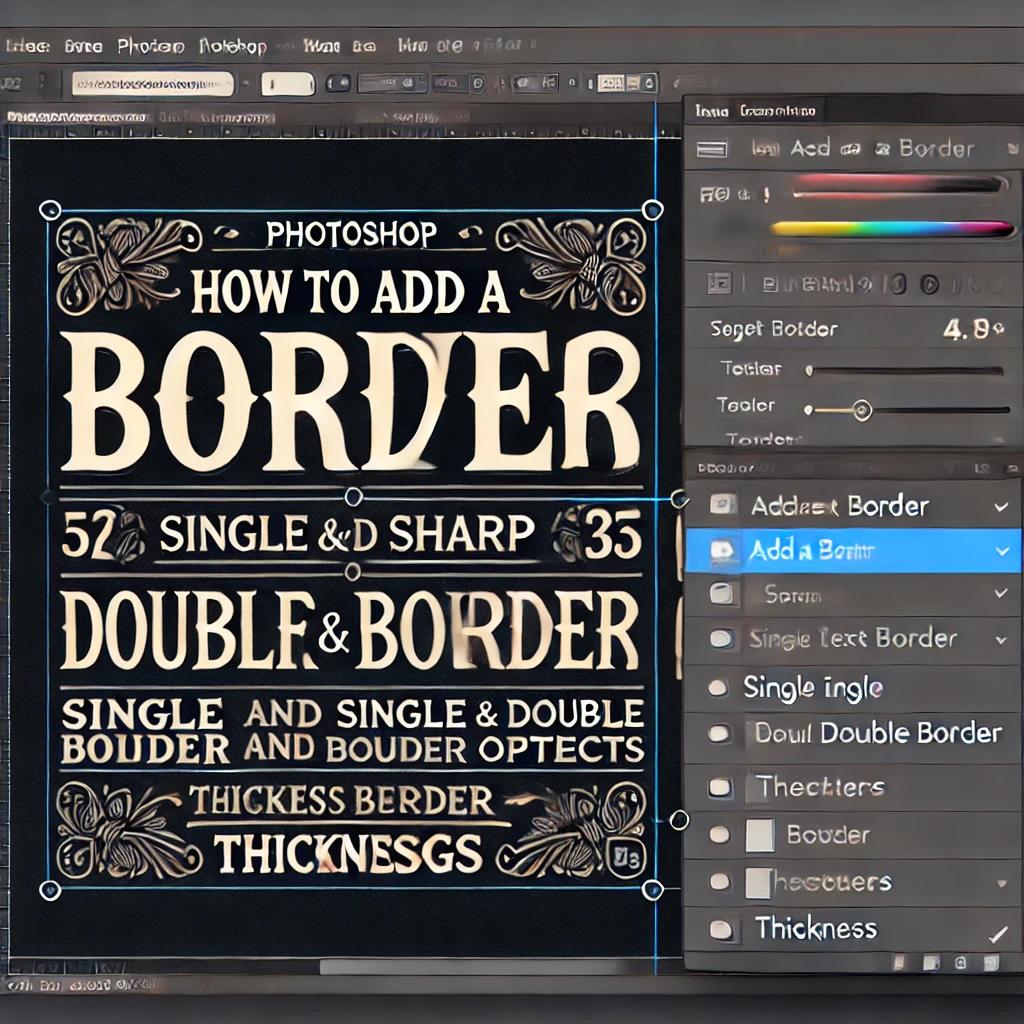Click the top-right corner handle of the canvas selection
Viewport: 1024px width, 1024px height.
pos(652,210)
